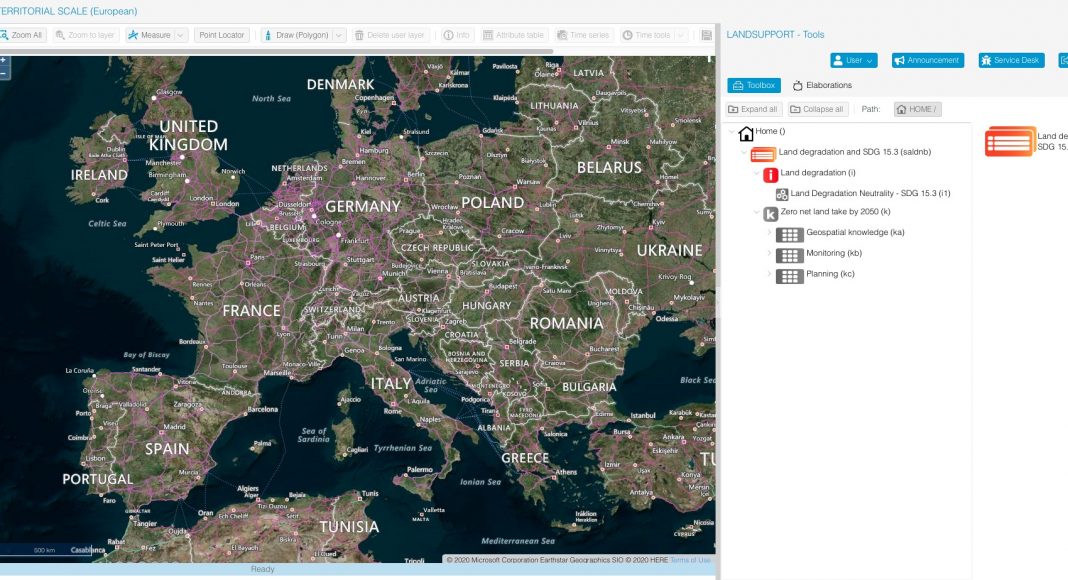Click the red i icon for Land degradation
The height and width of the screenshot is (580, 1068).
pyautogui.click(x=770, y=175)
